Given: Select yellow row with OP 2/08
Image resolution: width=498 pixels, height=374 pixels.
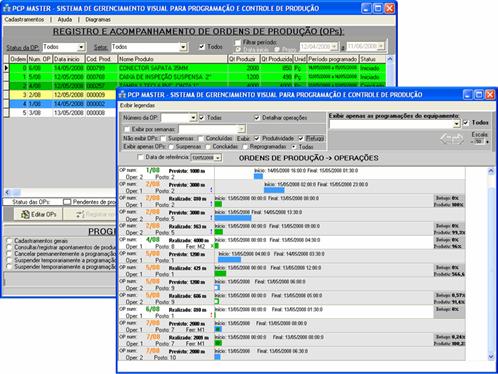Looking at the screenshot, I should pyautogui.click(x=62, y=95).
